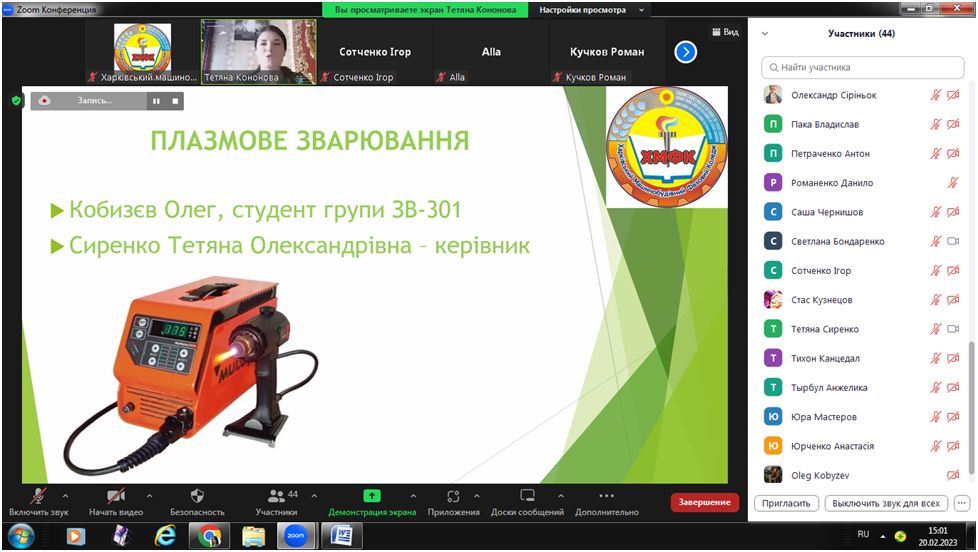Unmute via the Включить звук microphone icon

(38, 496)
